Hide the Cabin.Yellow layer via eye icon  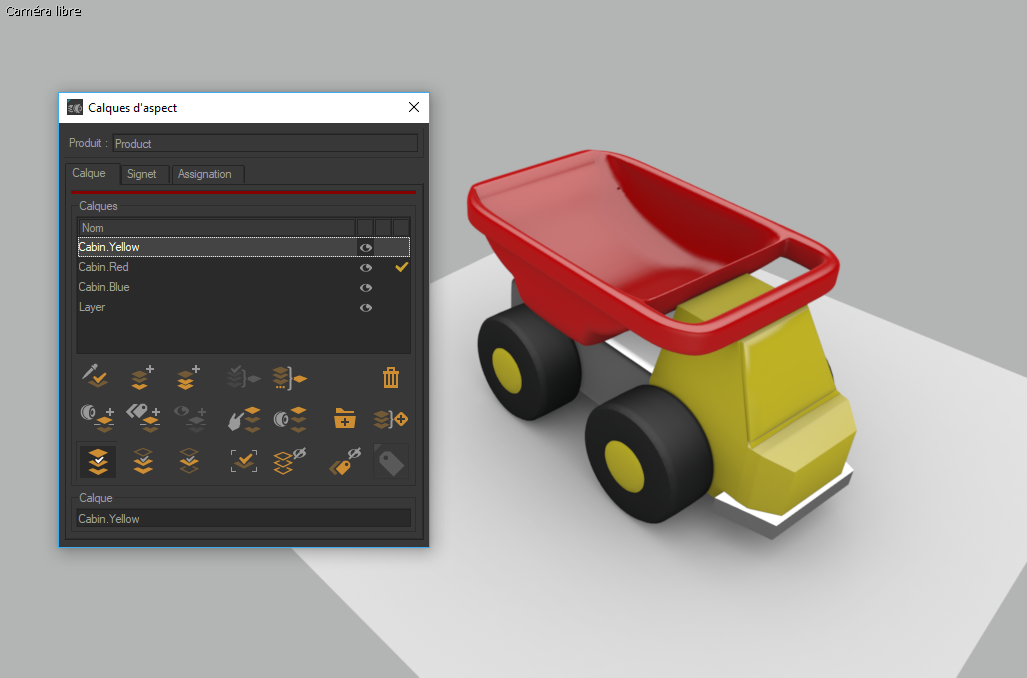coord(366,247)
